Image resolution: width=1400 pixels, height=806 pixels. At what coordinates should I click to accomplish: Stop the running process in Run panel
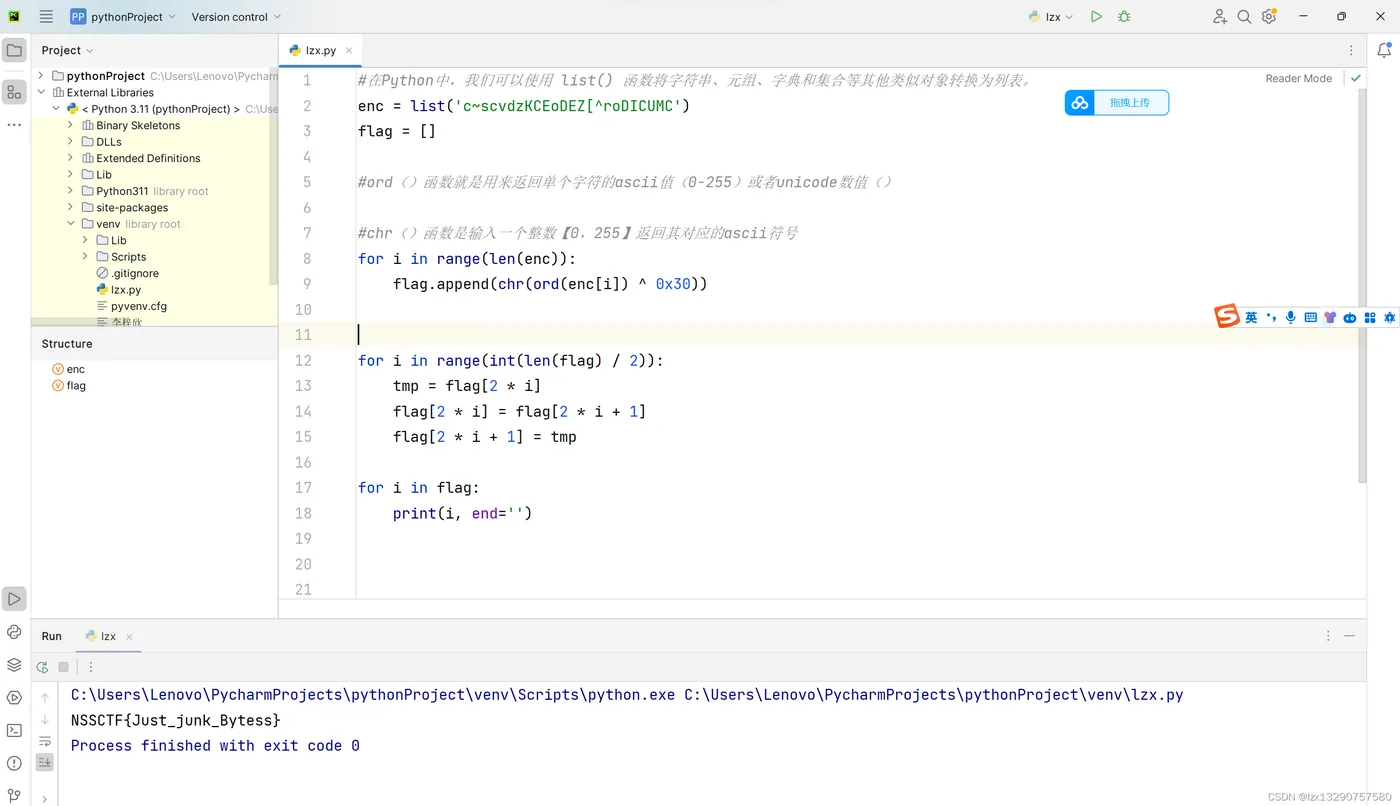click(x=64, y=667)
